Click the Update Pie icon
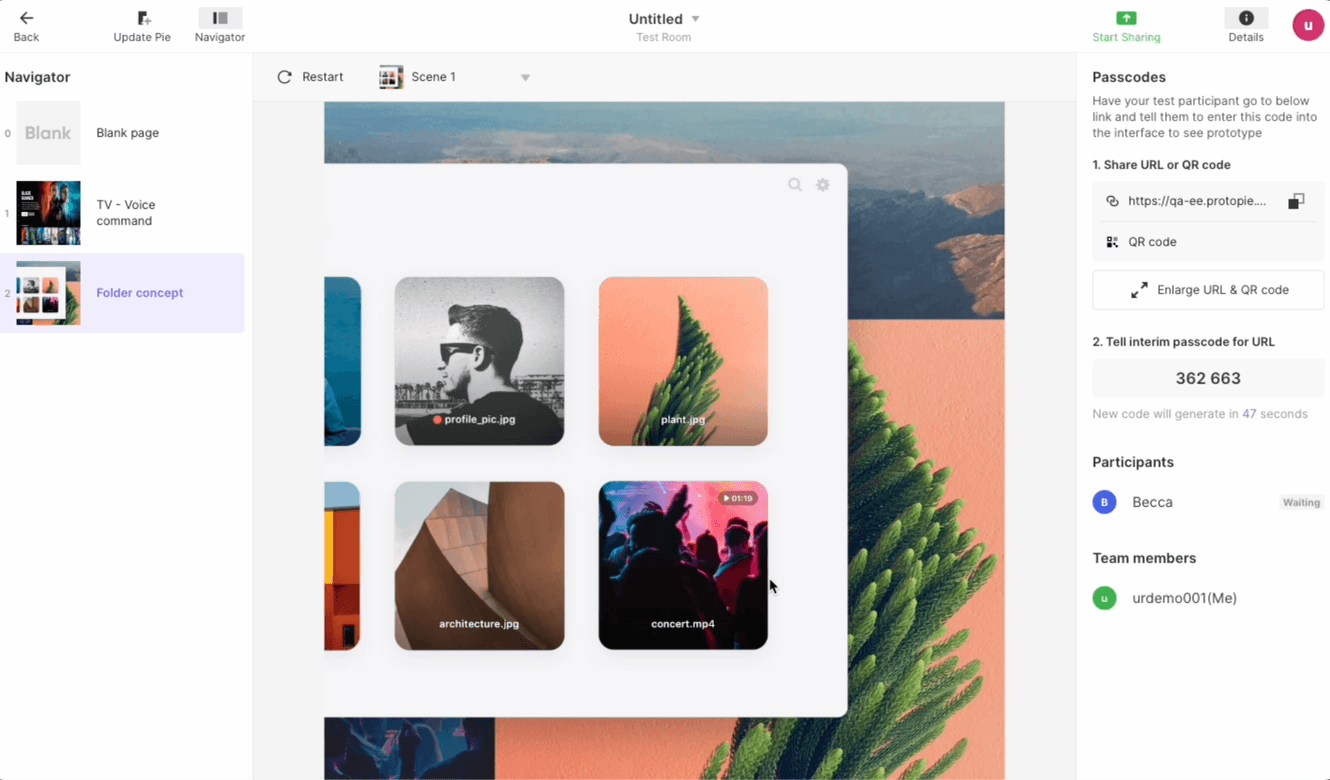Image resolution: width=1330 pixels, height=780 pixels. [143, 18]
